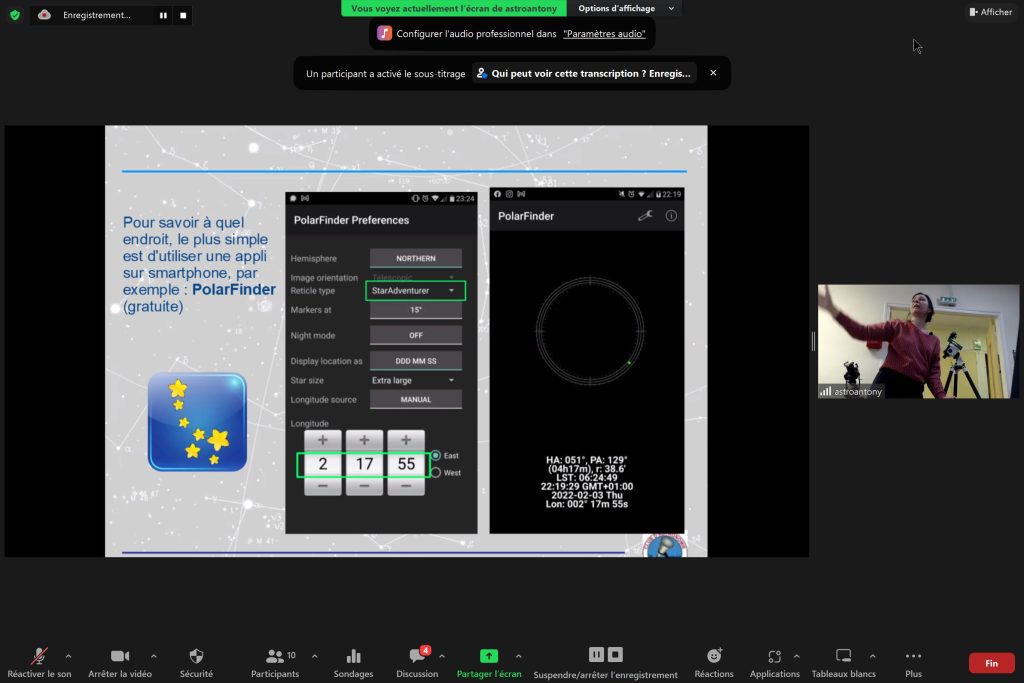Expand audio options arrow next to microphone

(x=68, y=656)
